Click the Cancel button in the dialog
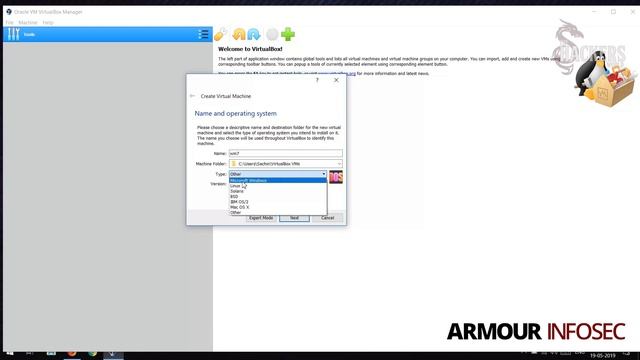The image size is (640, 360). pyautogui.click(x=327, y=218)
